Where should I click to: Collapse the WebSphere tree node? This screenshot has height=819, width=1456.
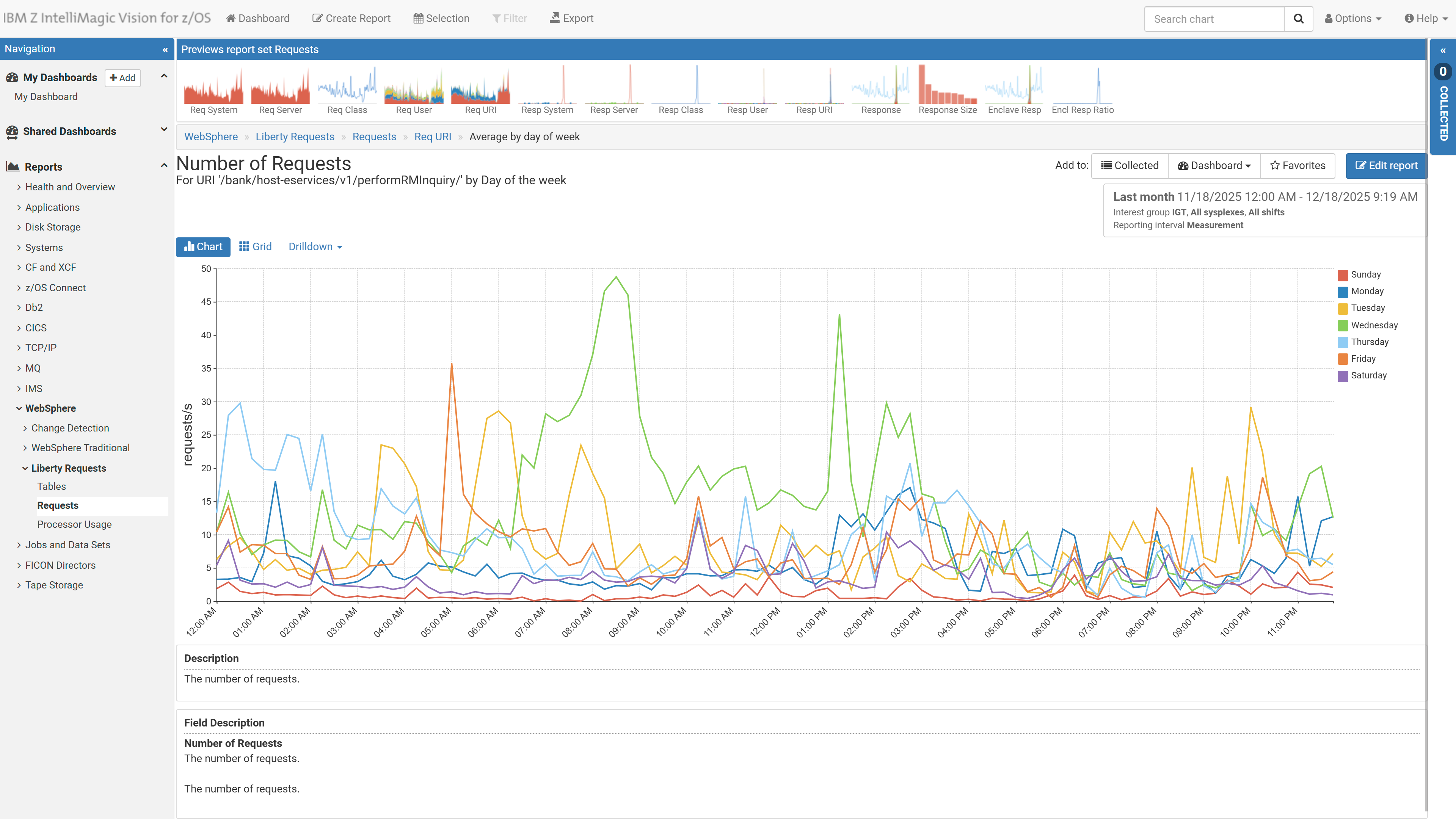pos(19,408)
